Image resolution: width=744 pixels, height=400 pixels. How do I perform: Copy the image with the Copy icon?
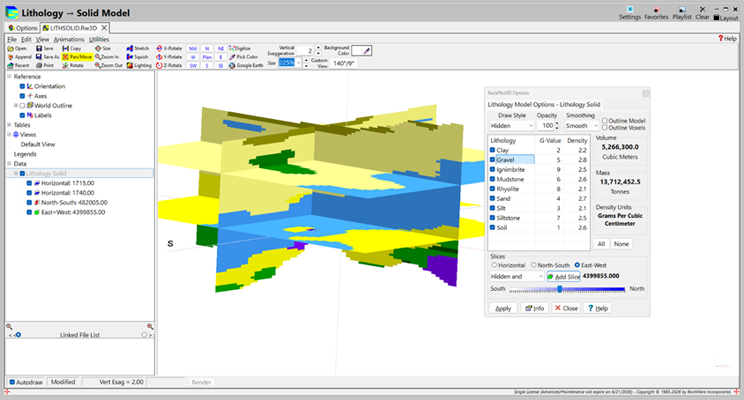pos(72,48)
